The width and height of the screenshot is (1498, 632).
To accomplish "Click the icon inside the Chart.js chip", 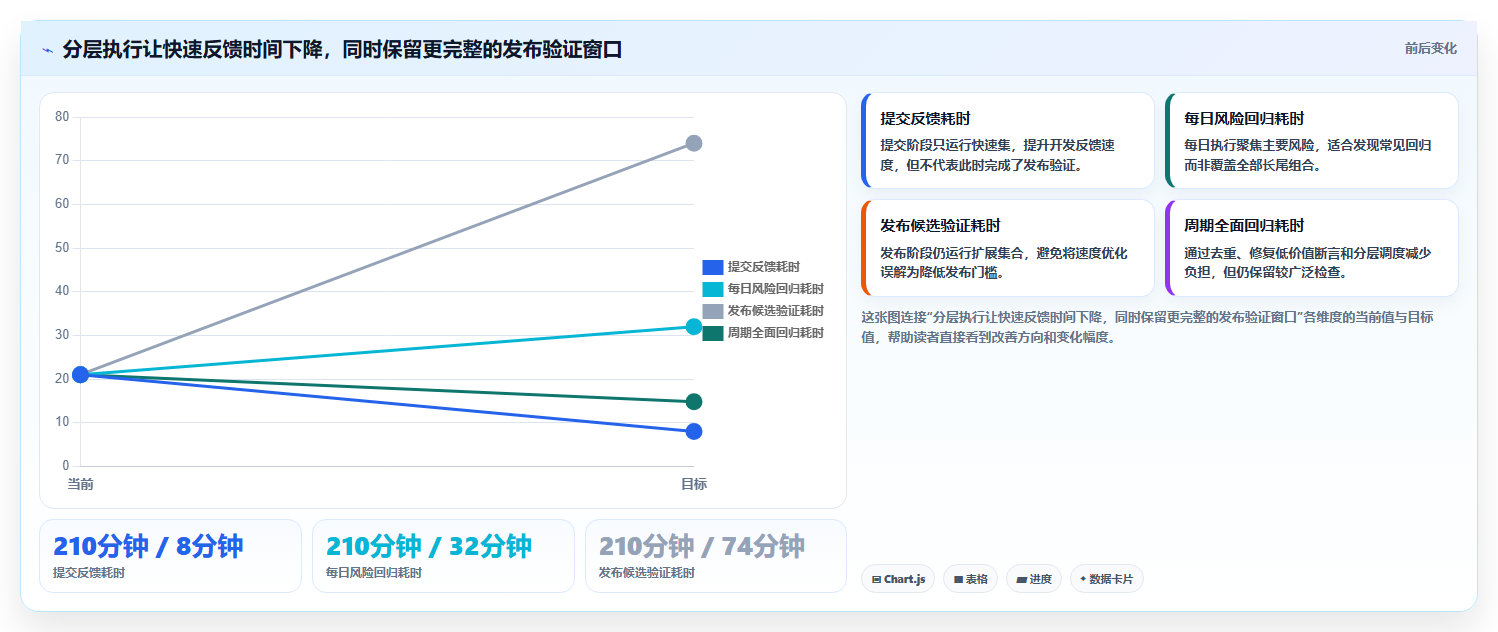I will pos(876,579).
